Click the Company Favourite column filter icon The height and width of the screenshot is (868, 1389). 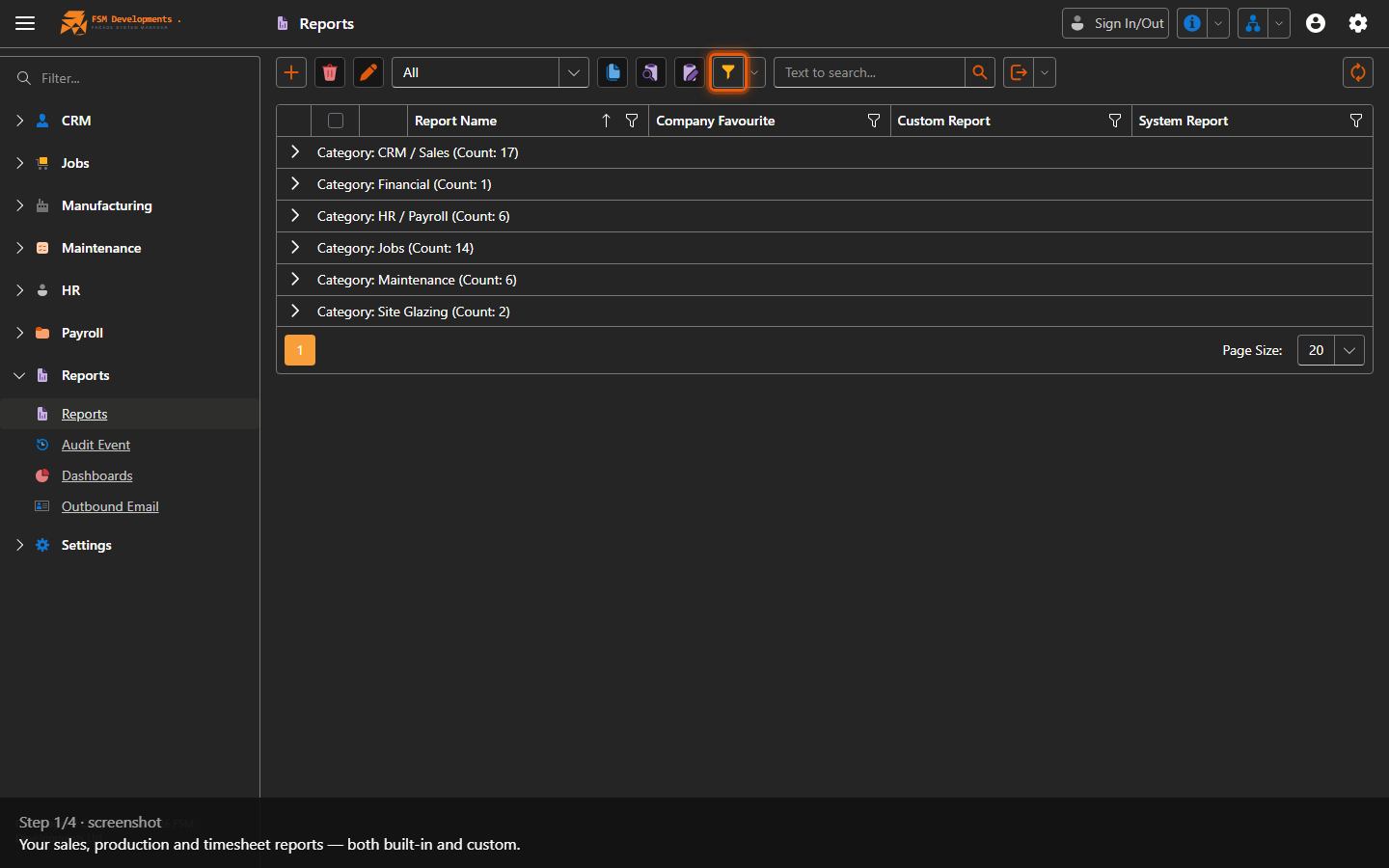874,121
